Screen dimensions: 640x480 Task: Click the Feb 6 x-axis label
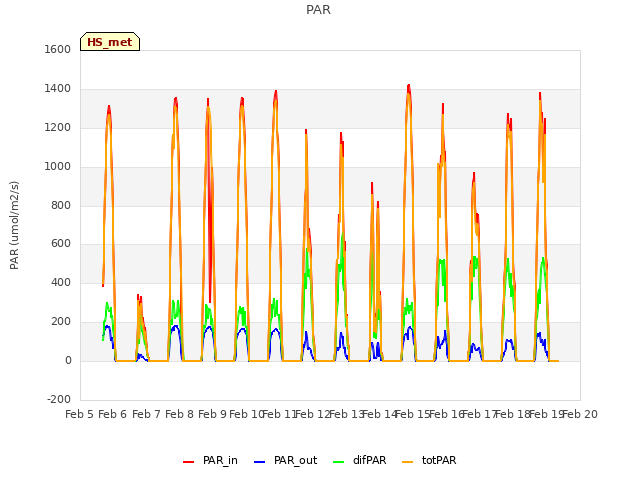click(x=113, y=414)
